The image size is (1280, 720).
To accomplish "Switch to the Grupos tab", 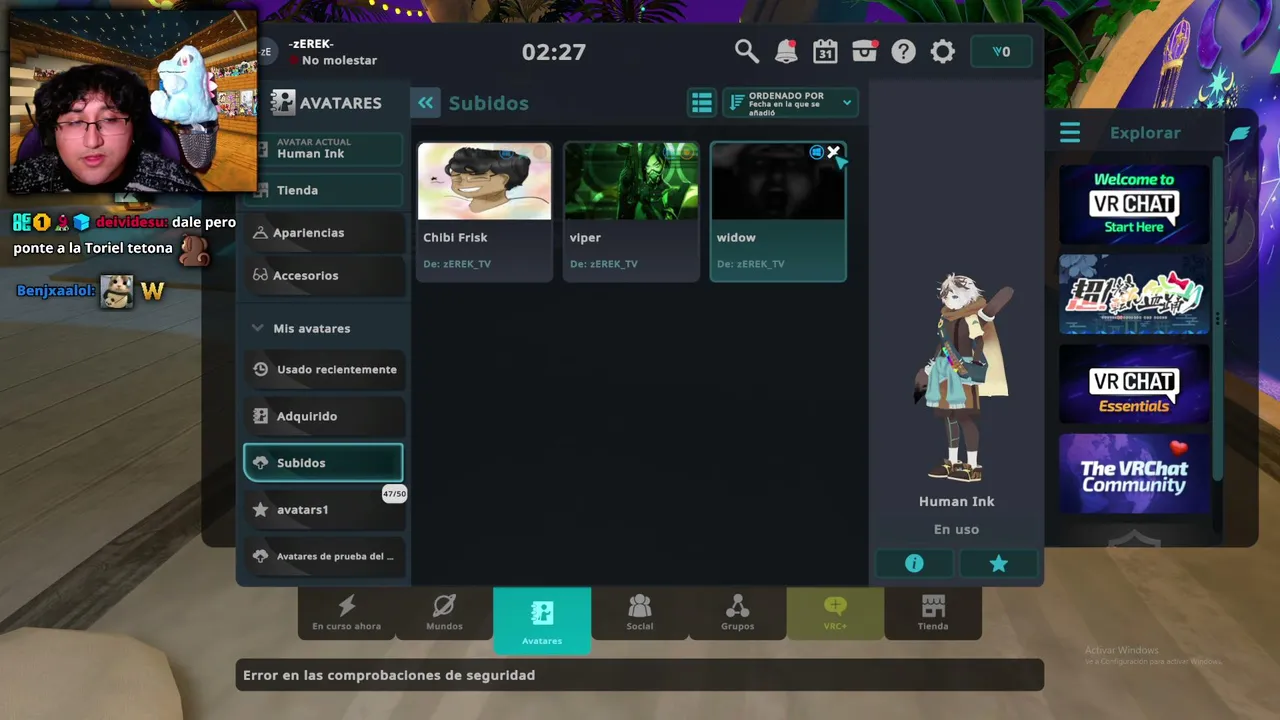I will tap(738, 613).
